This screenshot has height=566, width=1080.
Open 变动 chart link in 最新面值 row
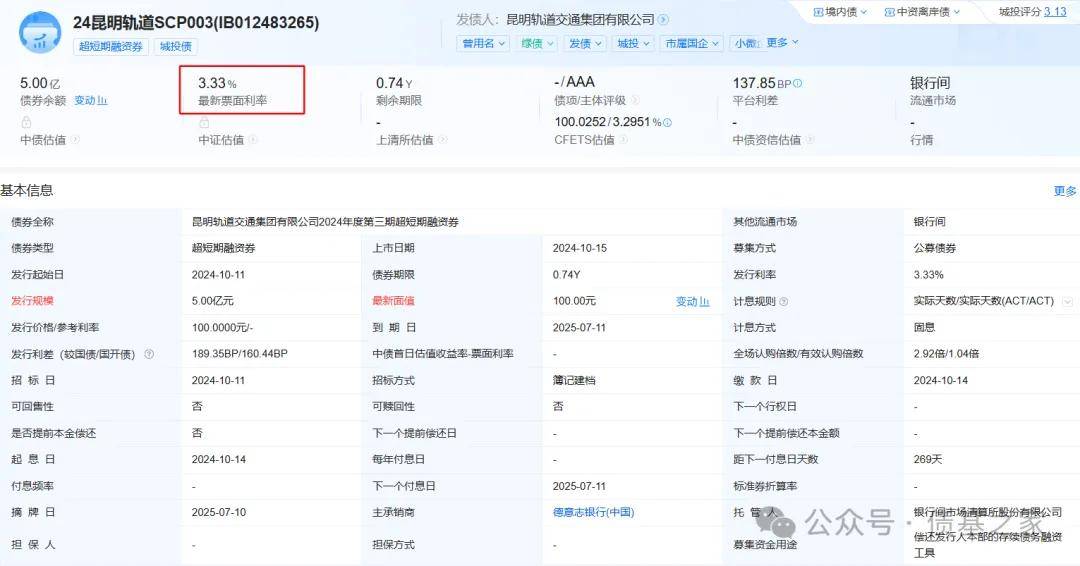pos(692,302)
